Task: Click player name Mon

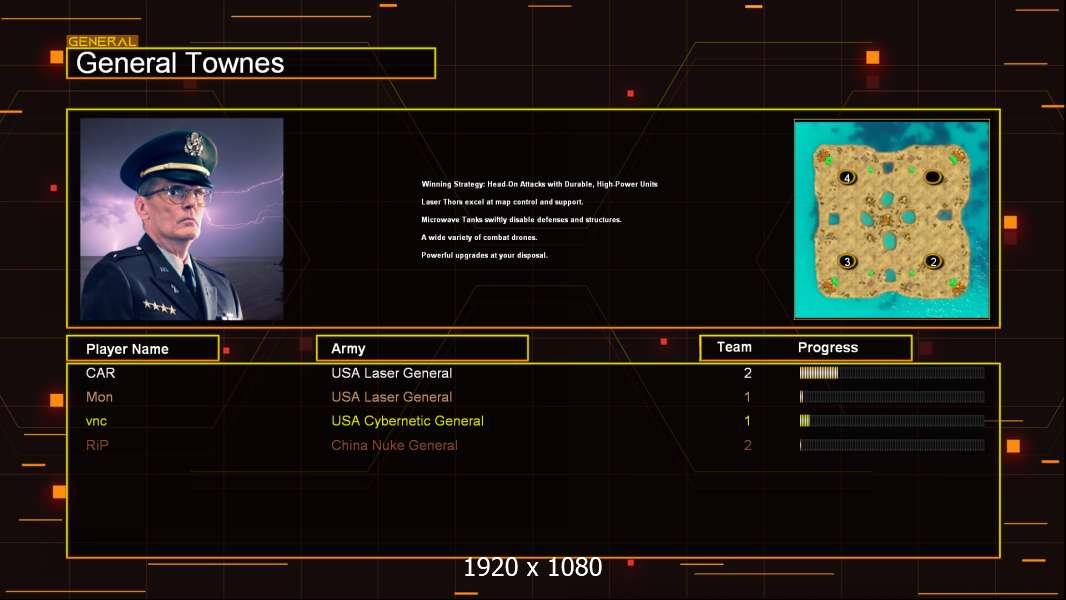Action: (99, 397)
